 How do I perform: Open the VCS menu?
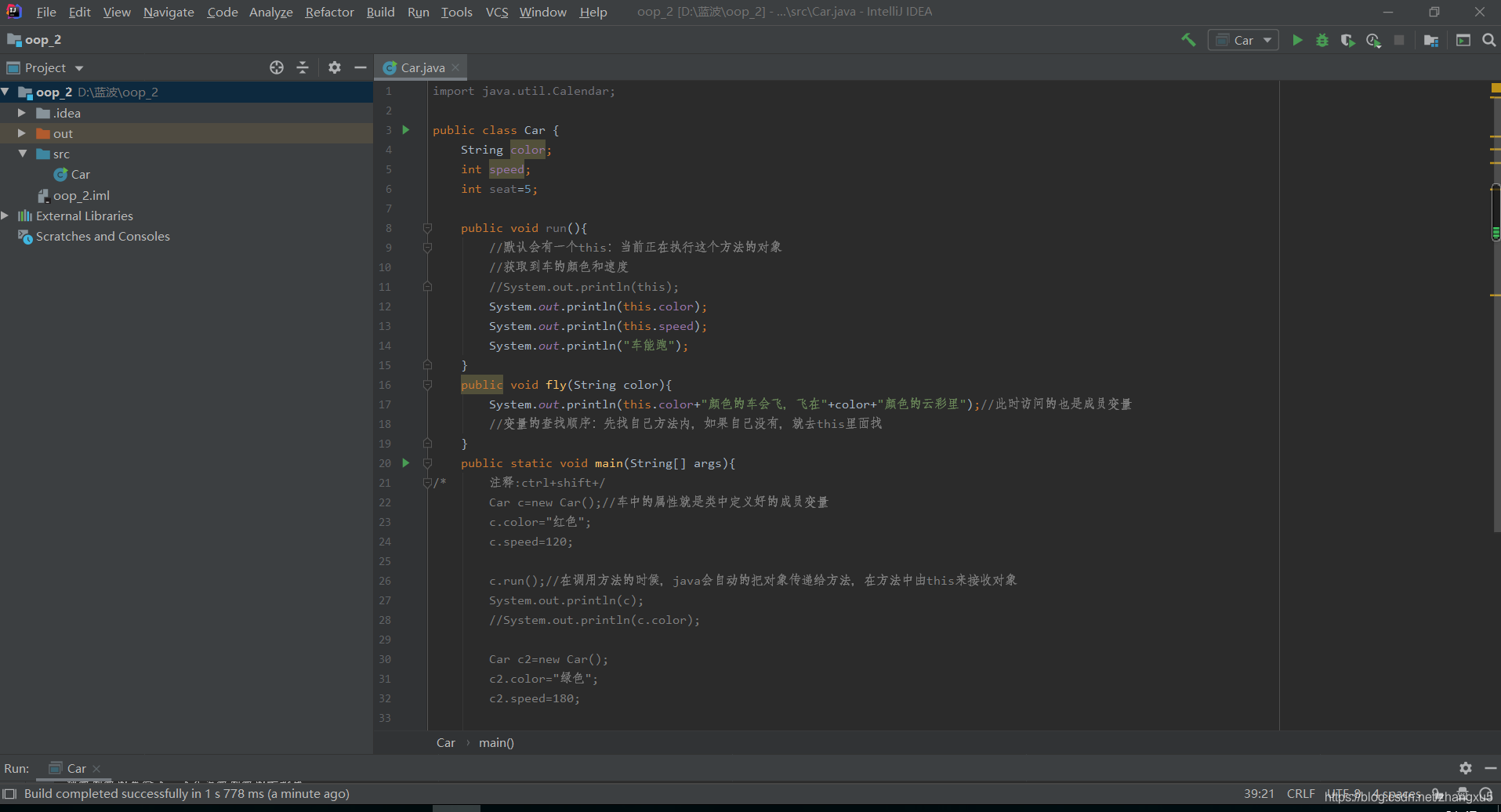[x=497, y=12]
